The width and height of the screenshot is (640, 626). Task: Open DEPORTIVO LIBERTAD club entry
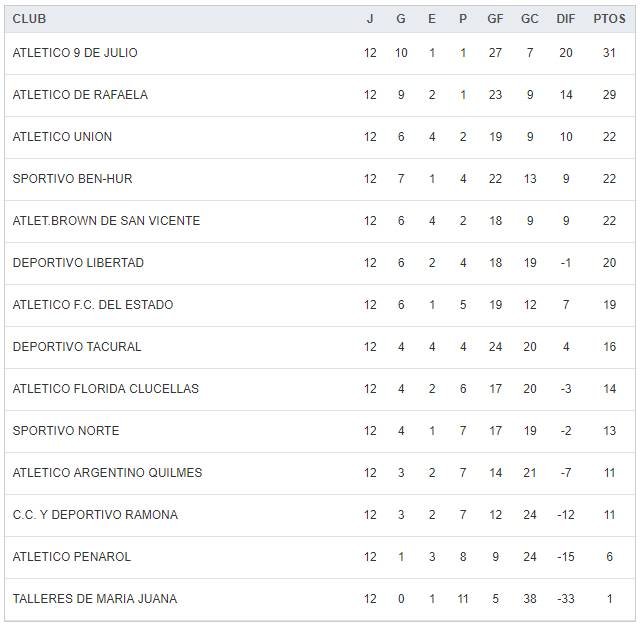pyautogui.click(x=78, y=263)
